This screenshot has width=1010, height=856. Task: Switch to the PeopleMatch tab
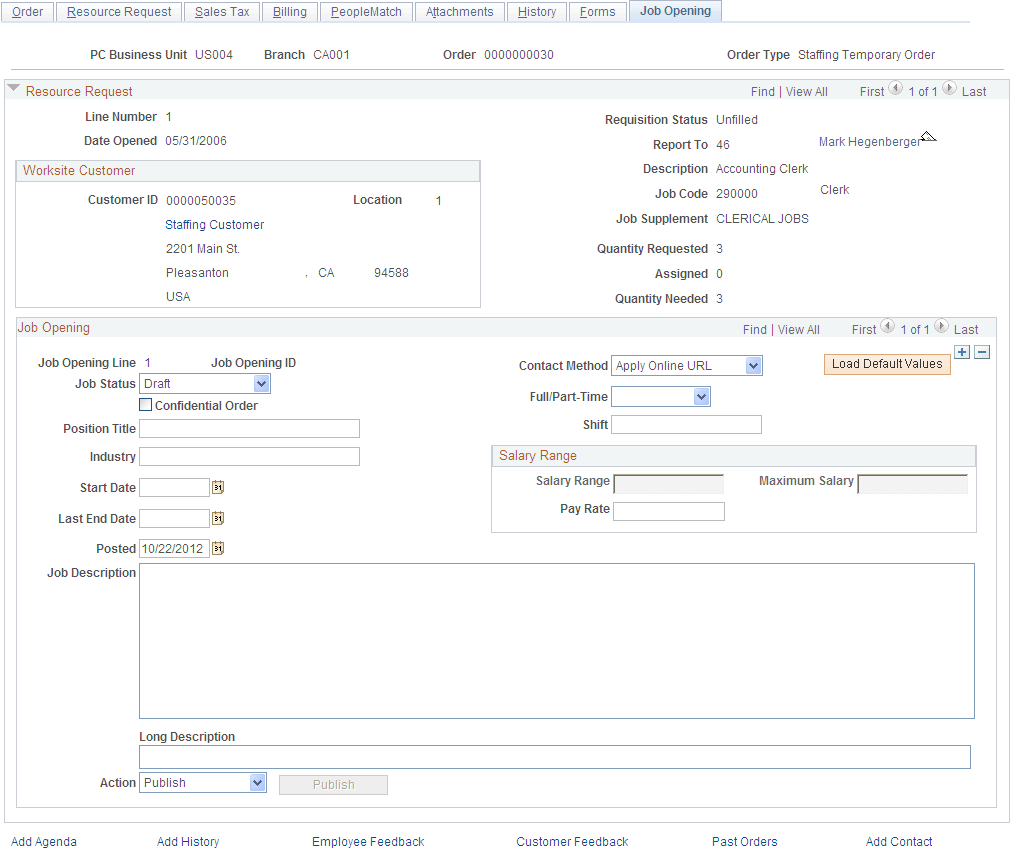click(x=366, y=12)
